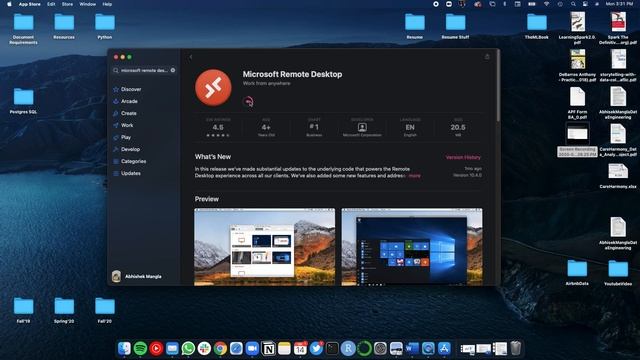Select the AirbnbData folder on the desktop
The image size is (640, 360).
click(577, 272)
